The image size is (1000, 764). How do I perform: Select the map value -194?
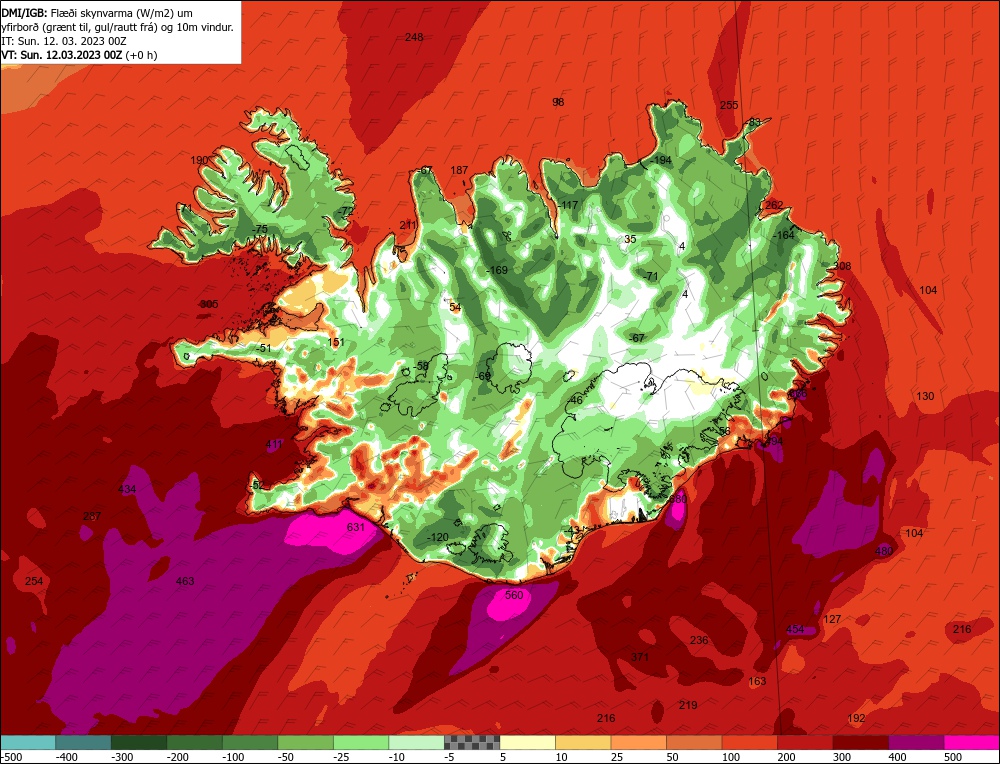pyautogui.click(x=660, y=160)
